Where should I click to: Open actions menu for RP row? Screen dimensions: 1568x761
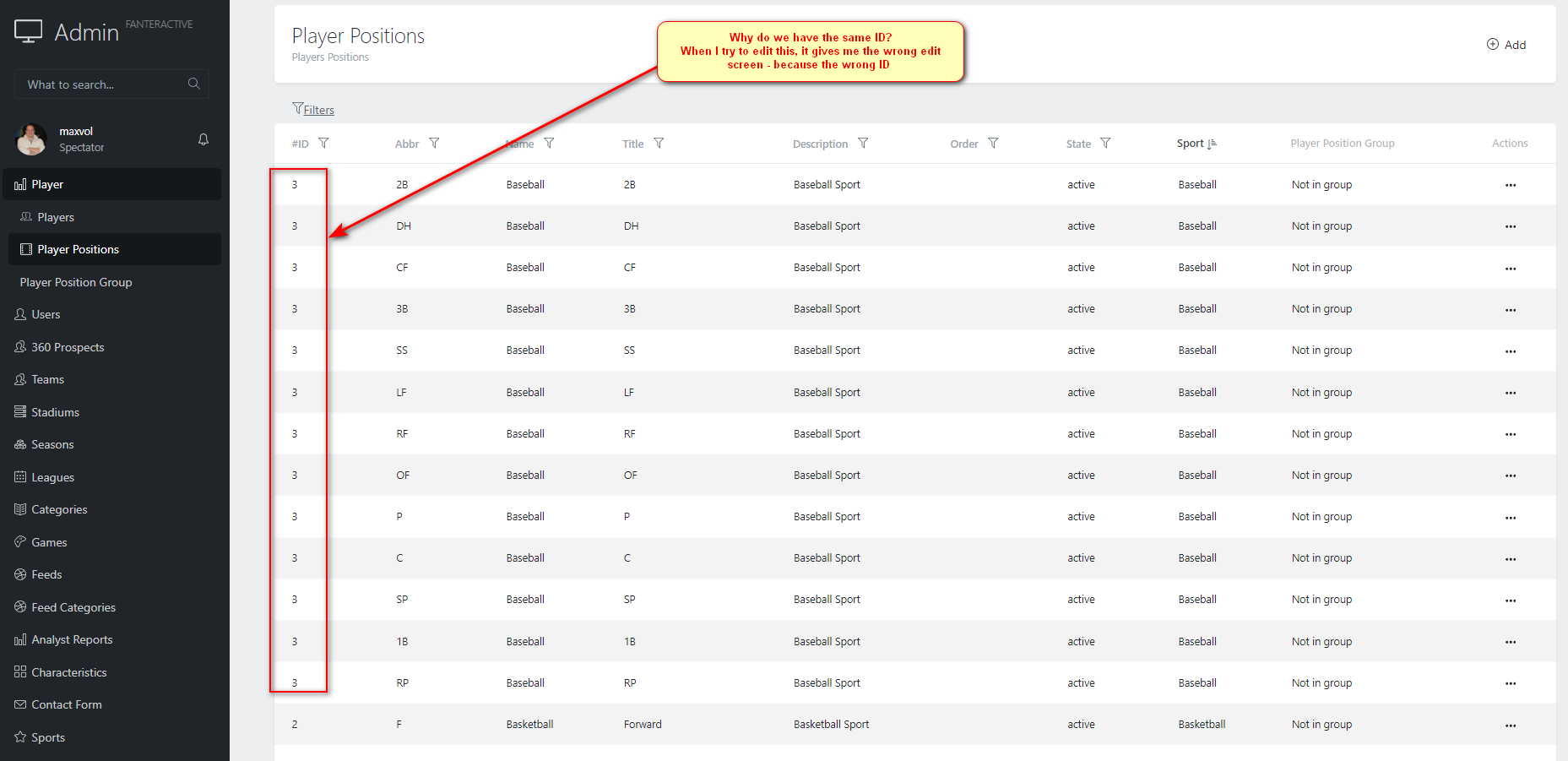click(x=1511, y=683)
